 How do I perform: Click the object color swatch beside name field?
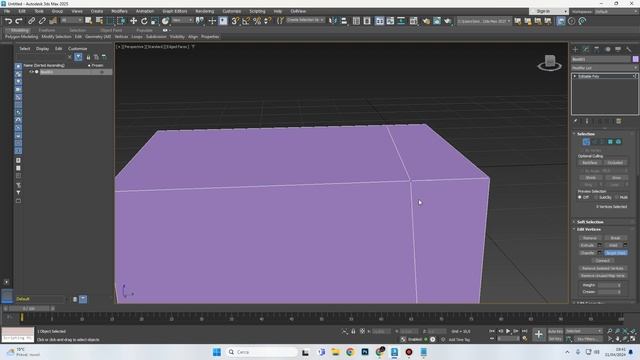(635, 60)
